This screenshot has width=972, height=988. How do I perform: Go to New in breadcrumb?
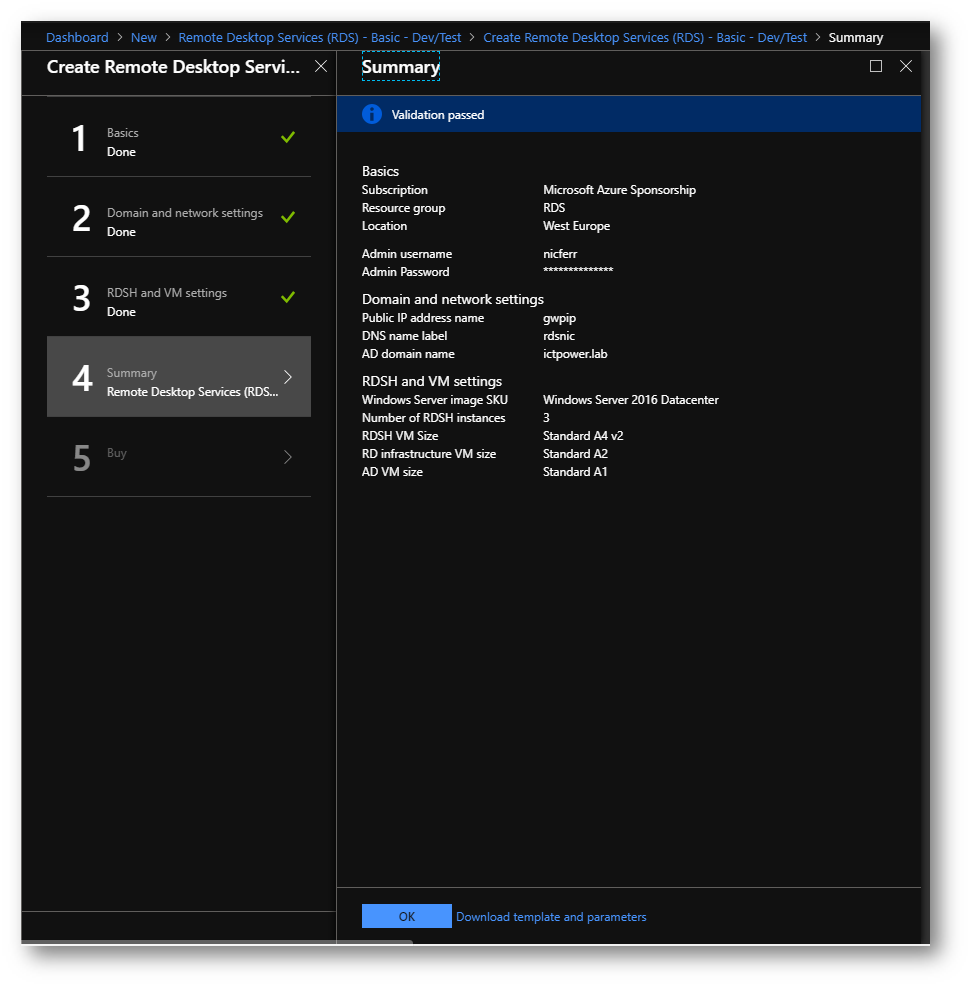[x=144, y=37]
